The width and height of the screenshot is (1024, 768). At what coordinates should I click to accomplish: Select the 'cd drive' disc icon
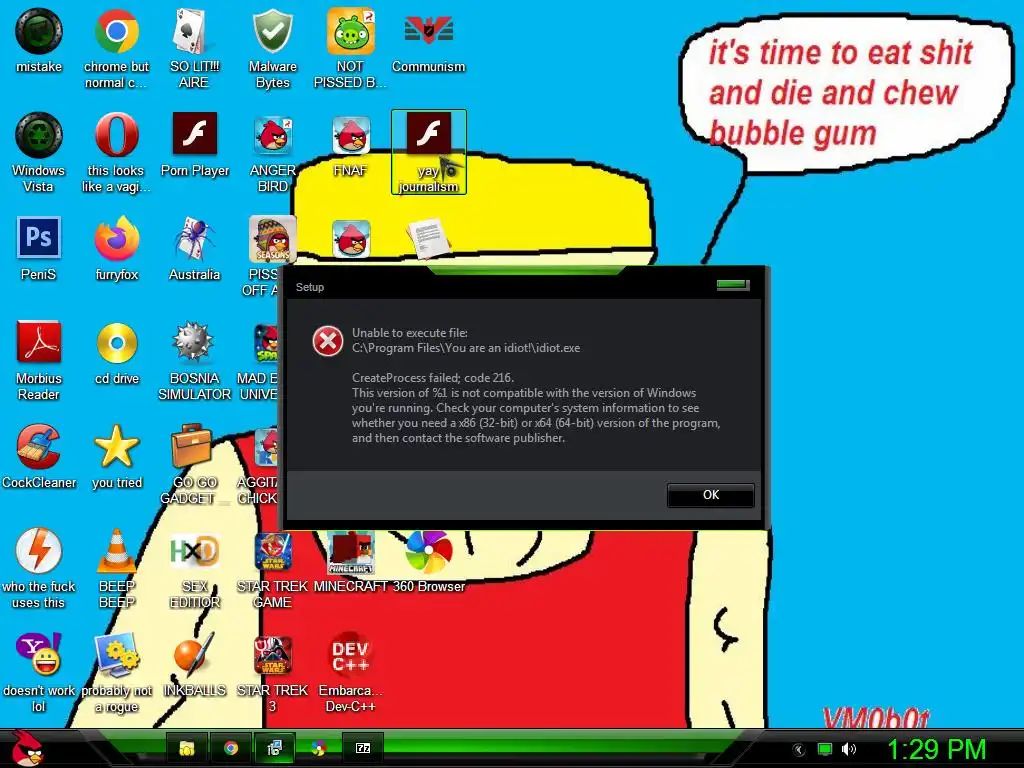(x=116, y=353)
